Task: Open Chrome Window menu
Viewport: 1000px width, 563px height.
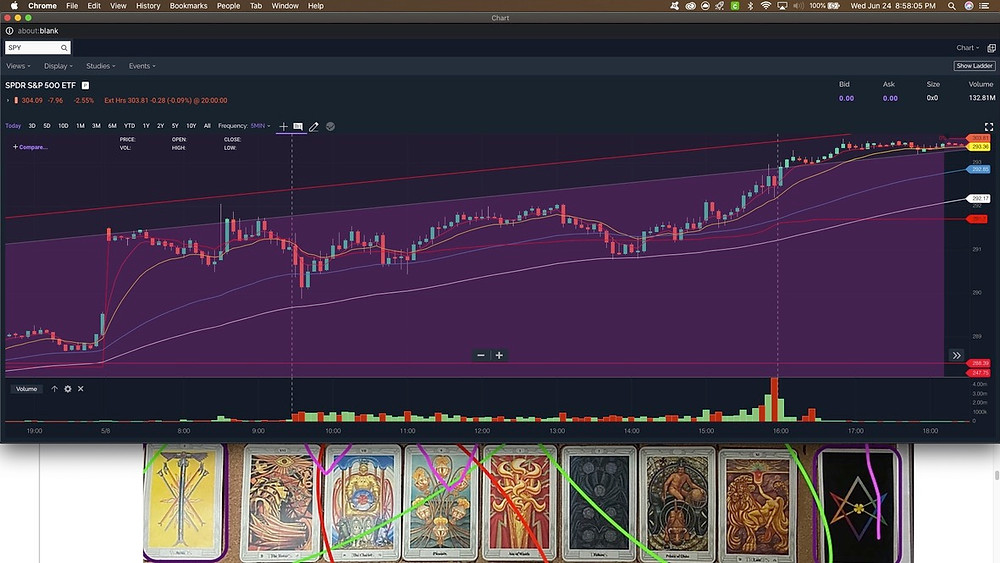Action: [x=285, y=6]
